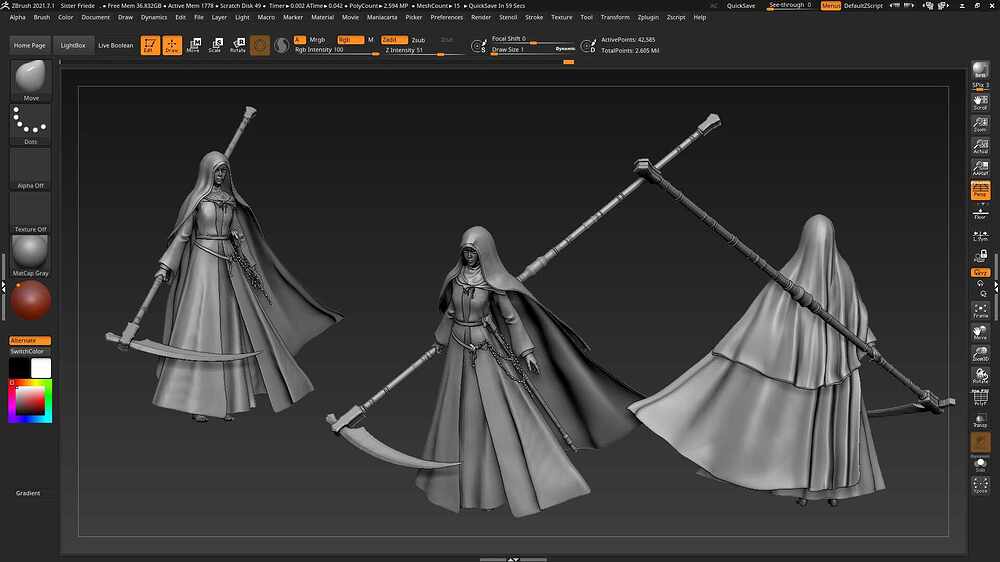Click the AAHalf icon
The width and height of the screenshot is (1000, 562).
tap(980, 168)
